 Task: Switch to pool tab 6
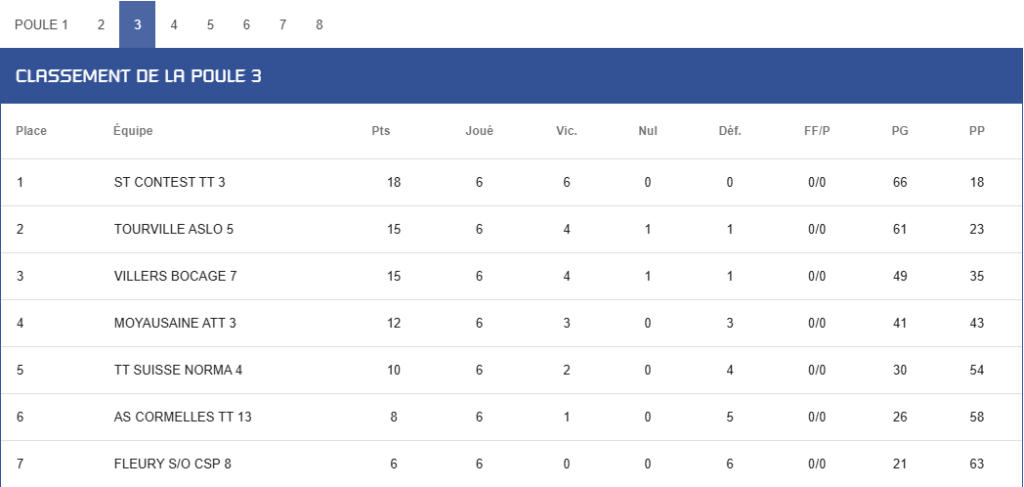coord(246,25)
